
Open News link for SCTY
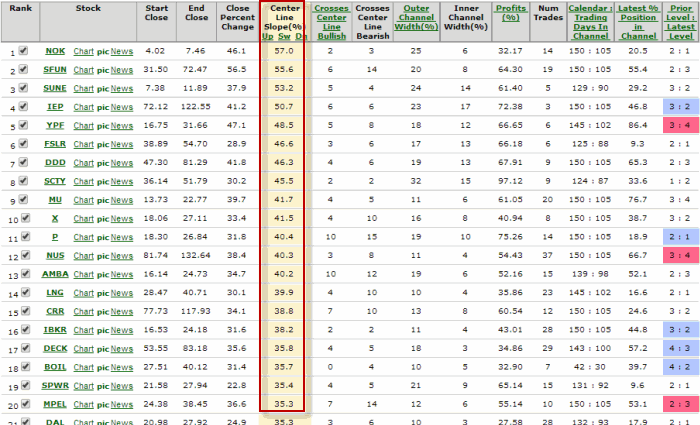122,182
